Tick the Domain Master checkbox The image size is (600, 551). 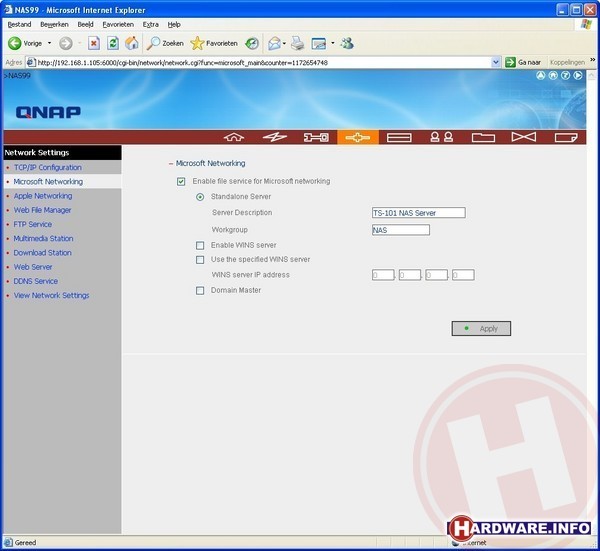point(200,290)
